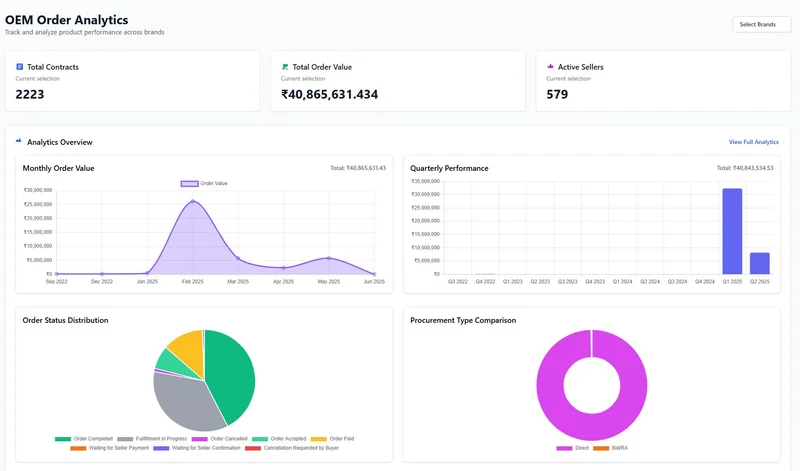Toggle the Fulfilment in Progress legend item

pyautogui.click(x=152, y=439)
